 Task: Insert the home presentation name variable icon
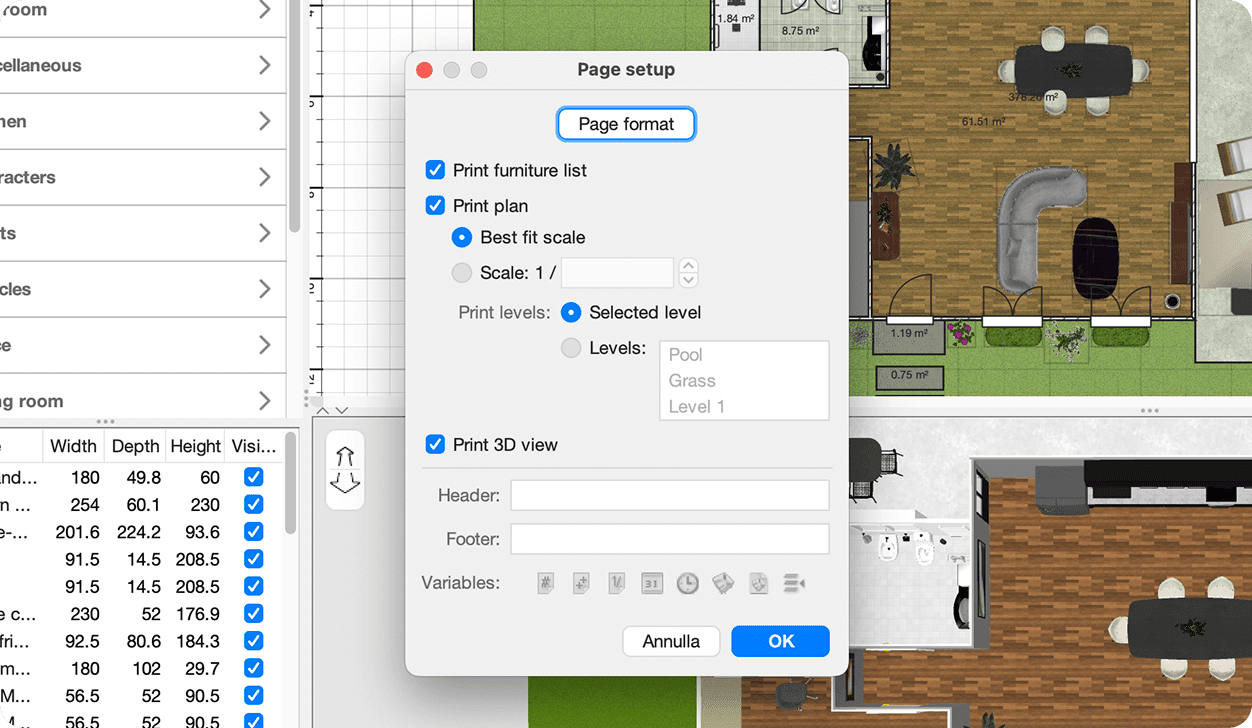coord(723,583)
